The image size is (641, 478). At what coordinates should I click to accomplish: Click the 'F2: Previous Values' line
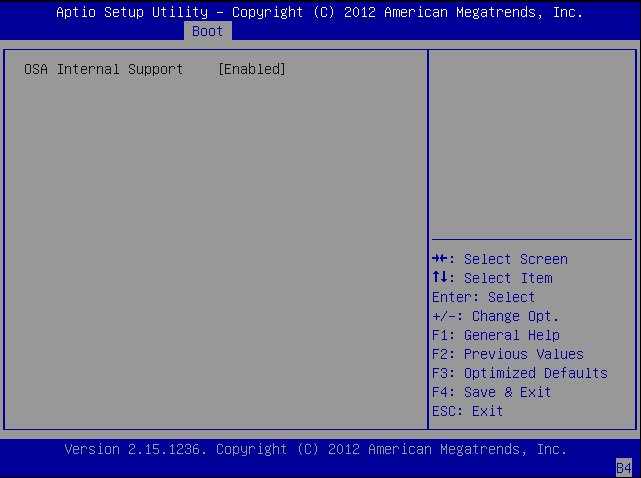pos(508,354)
